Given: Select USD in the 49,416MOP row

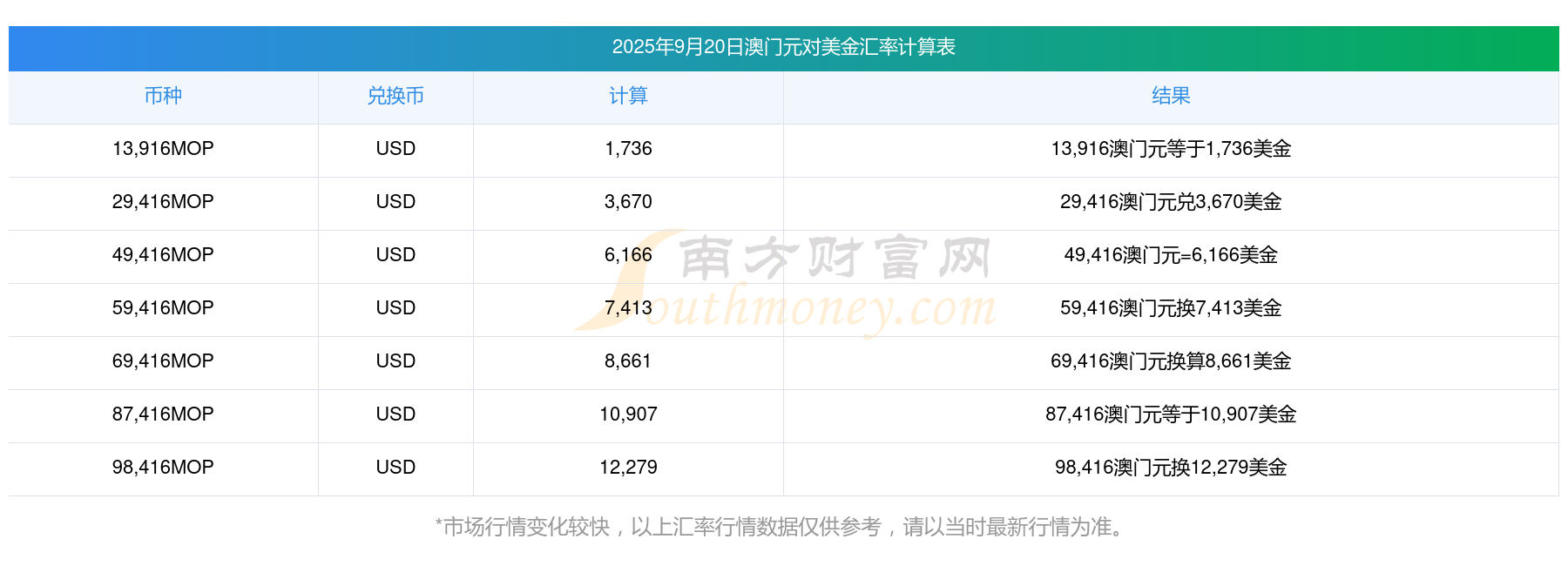Looking at the screenshot, I should [395, 255].
